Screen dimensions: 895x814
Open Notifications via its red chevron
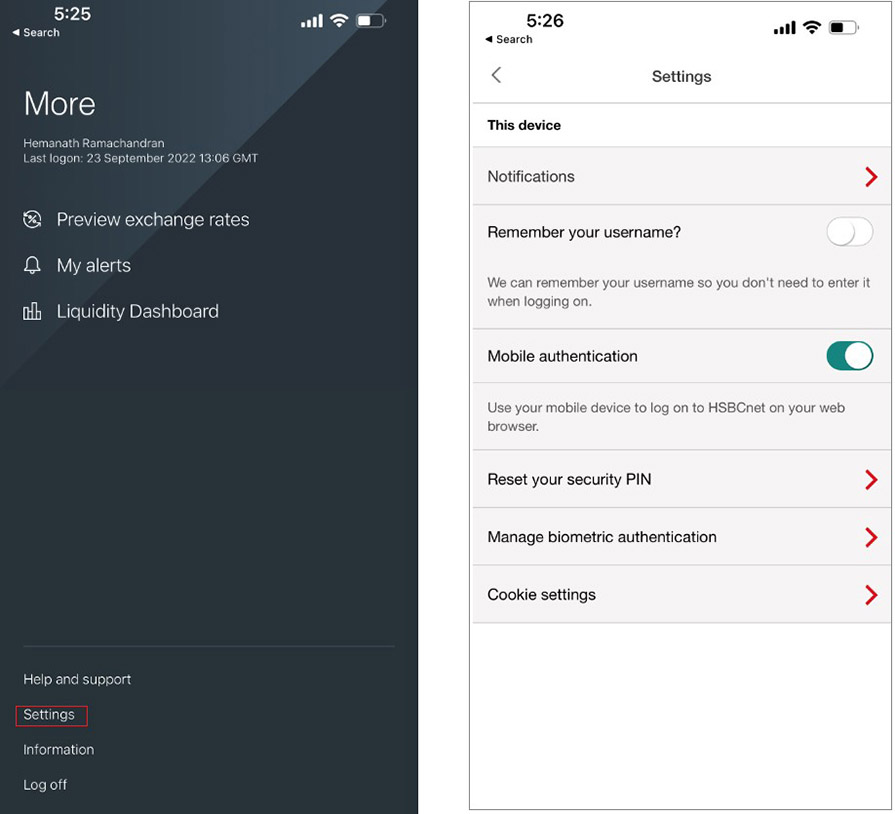tap(870, 177)
